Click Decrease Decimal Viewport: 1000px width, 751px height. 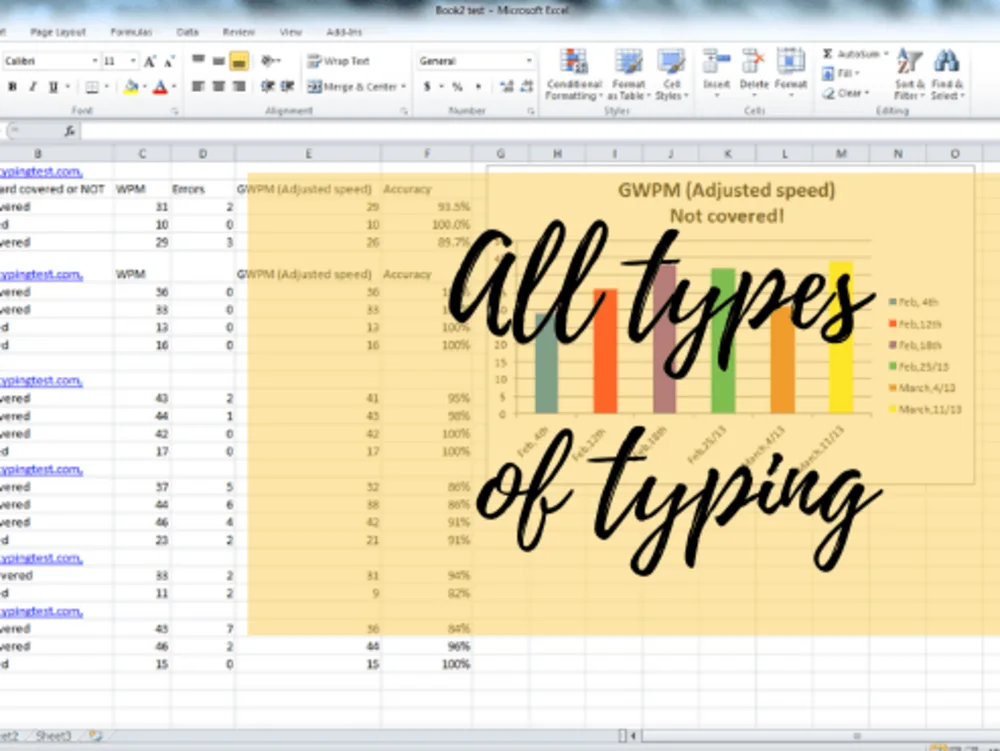pos(527,87)
